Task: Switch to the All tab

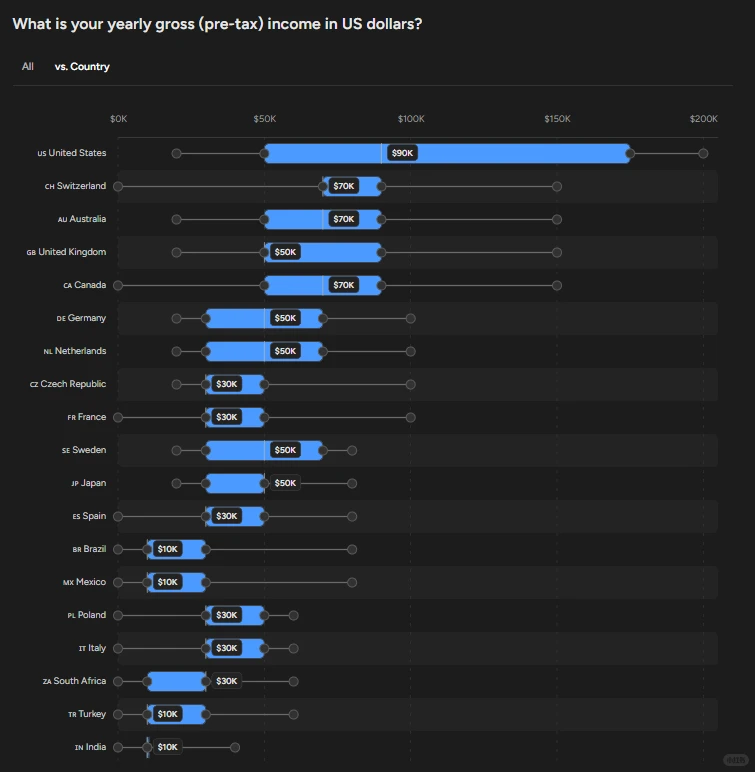Action: point(28,66)
